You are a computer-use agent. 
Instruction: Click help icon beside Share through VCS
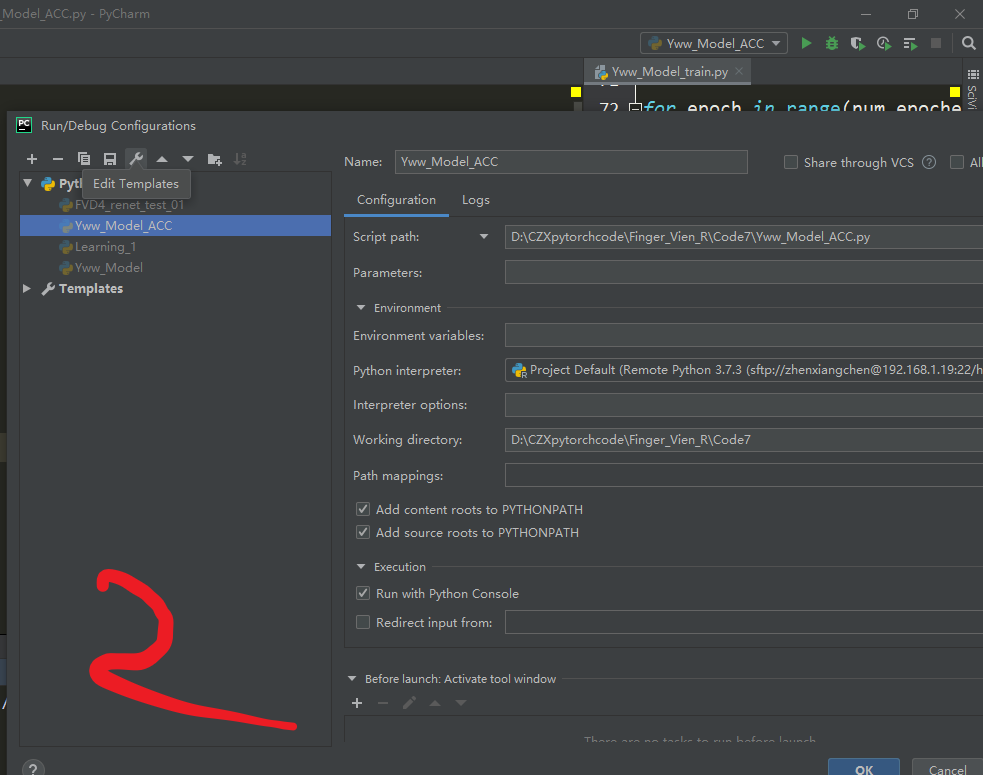929,162
